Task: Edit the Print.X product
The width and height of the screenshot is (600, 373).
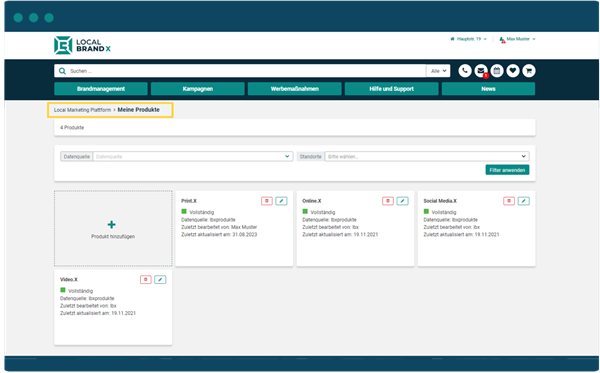Action: pyautogui.click(x=281, y=201)
